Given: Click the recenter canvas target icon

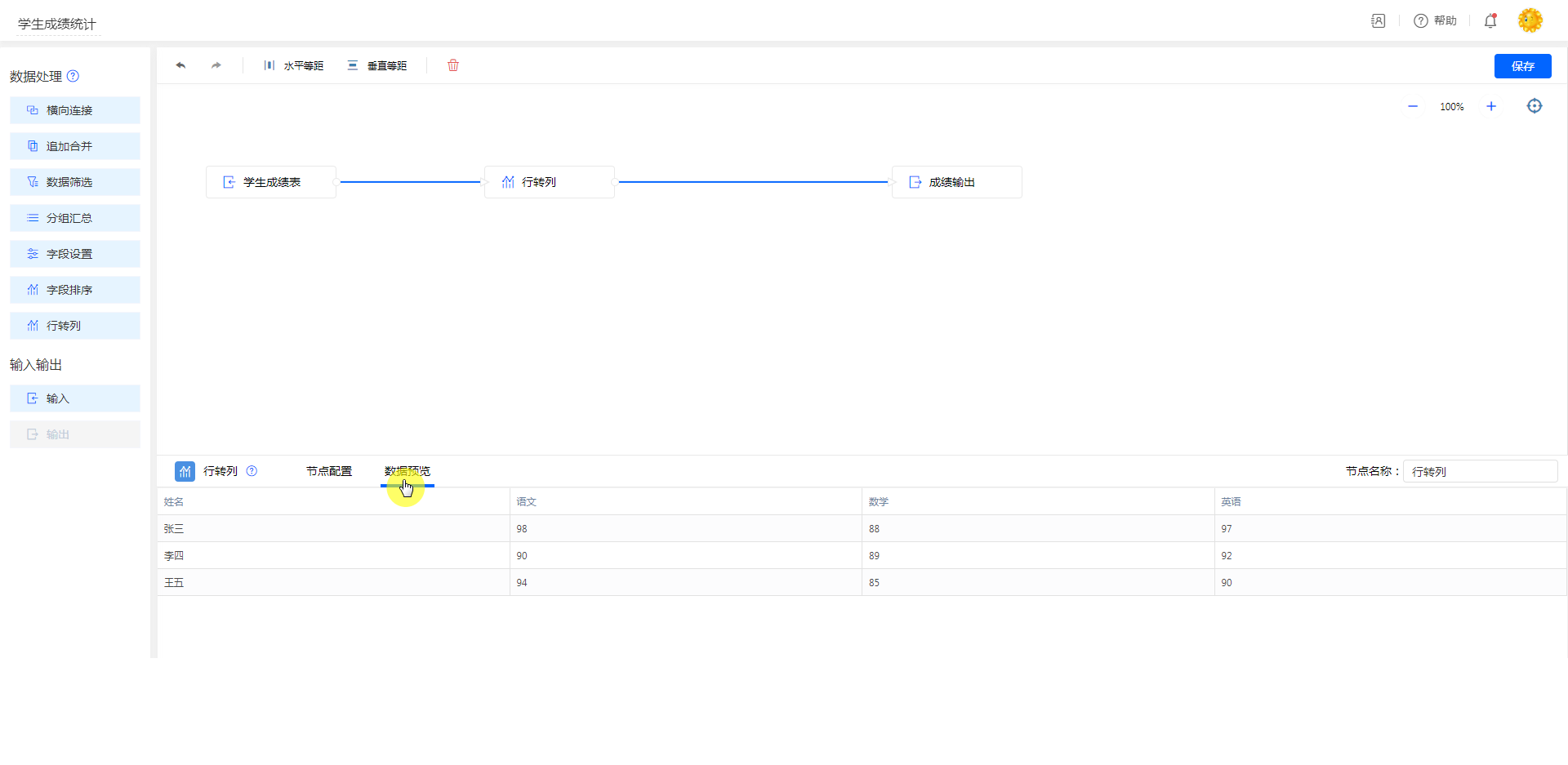Looking at the screenshot, I should point(1535,106).
